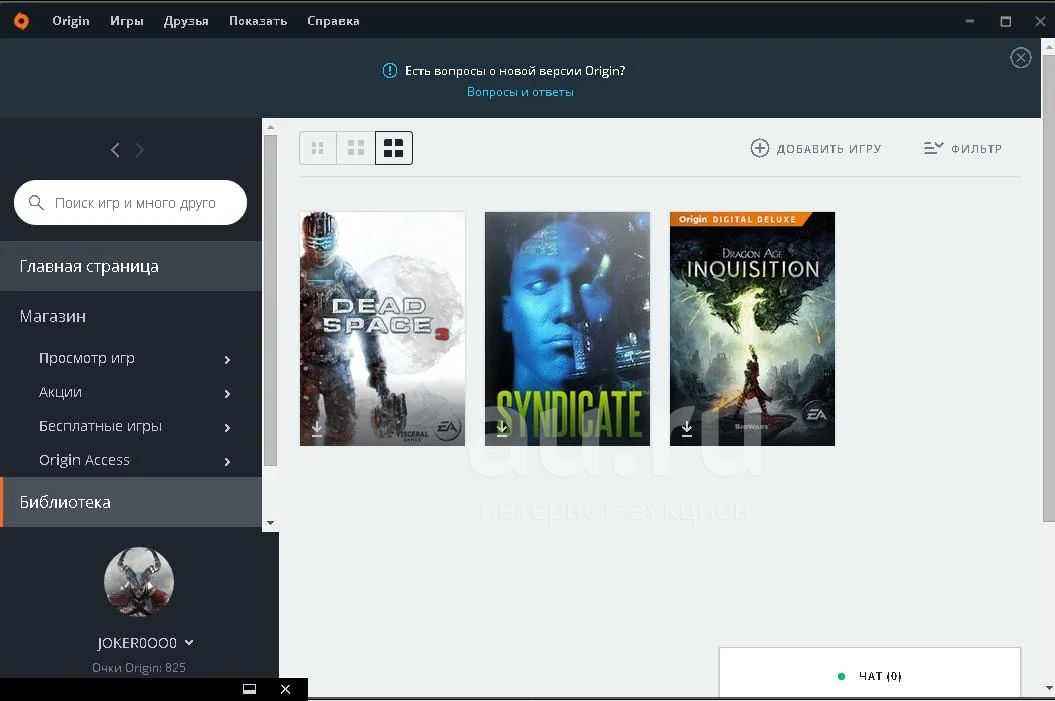Click download icon on Dragon Age Inquisition

pos(687,429)
